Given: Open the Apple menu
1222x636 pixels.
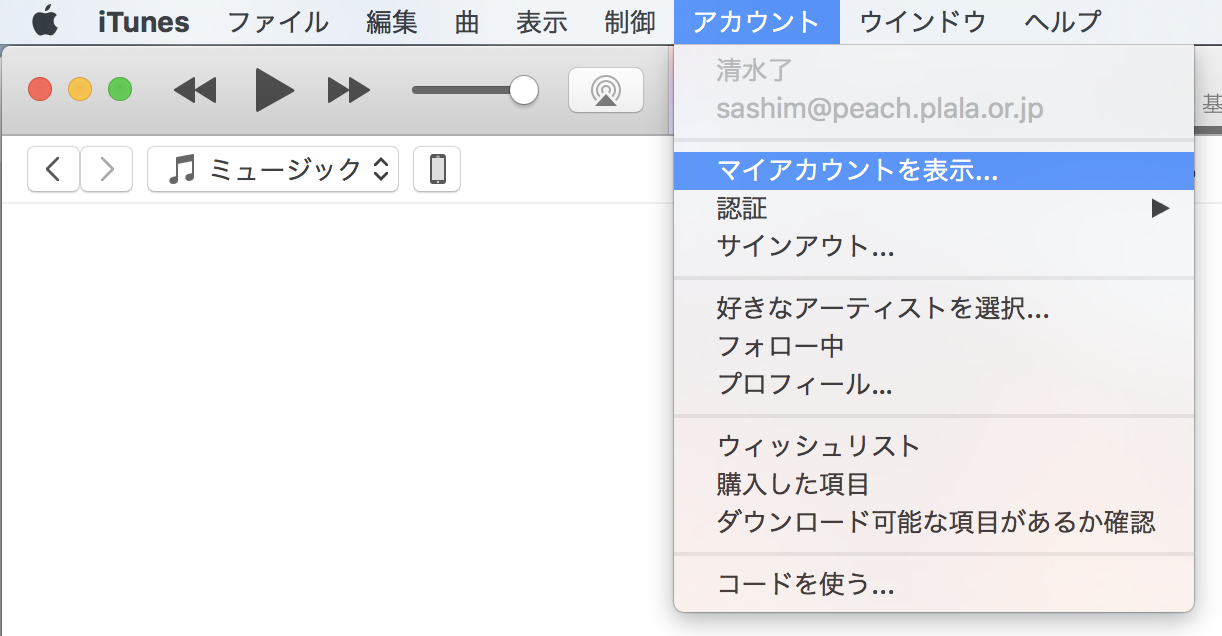Looking at the screenshot, I should [44, 21].
